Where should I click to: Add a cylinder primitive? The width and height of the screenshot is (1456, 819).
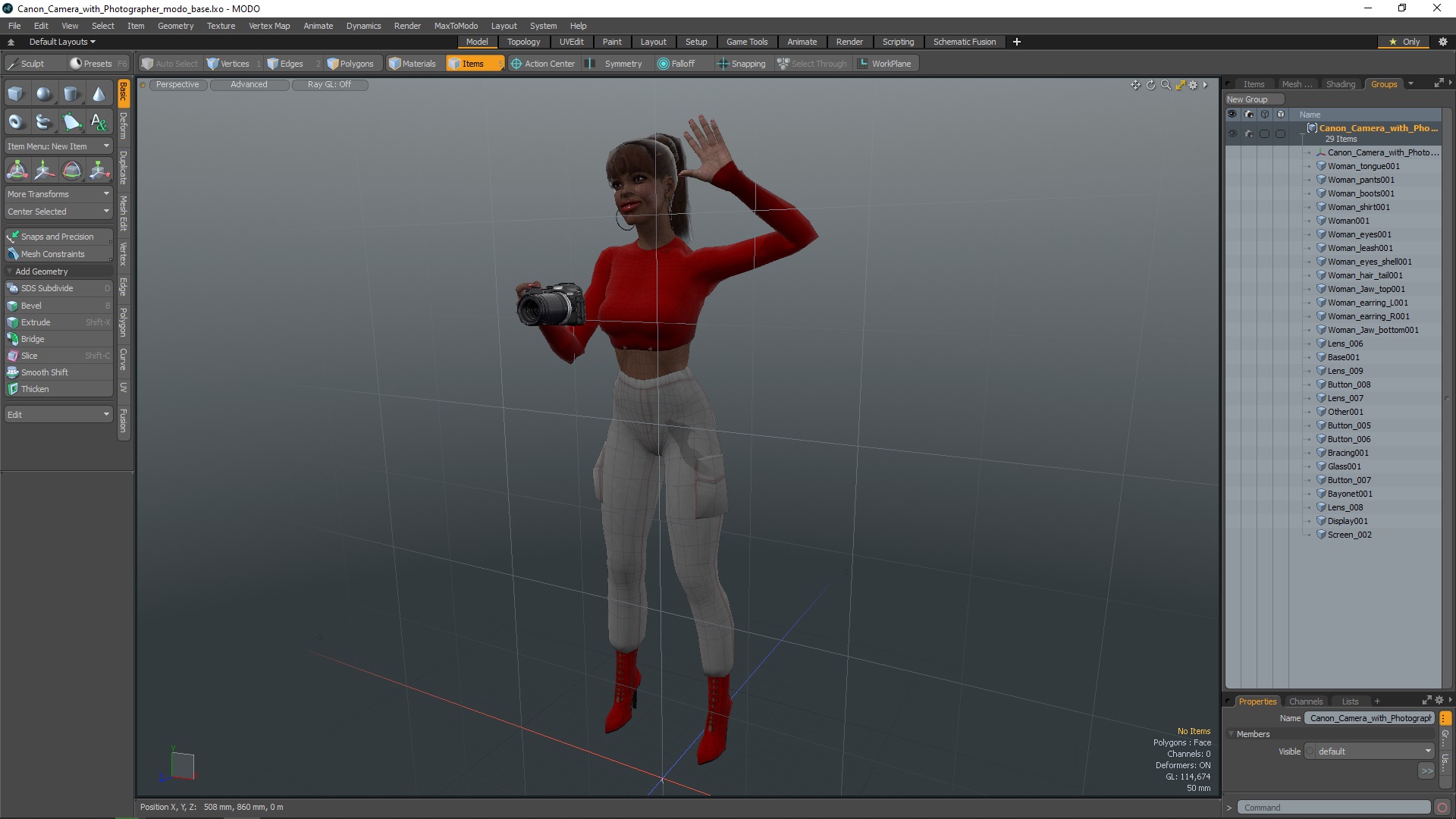click(x=71, y=94)
